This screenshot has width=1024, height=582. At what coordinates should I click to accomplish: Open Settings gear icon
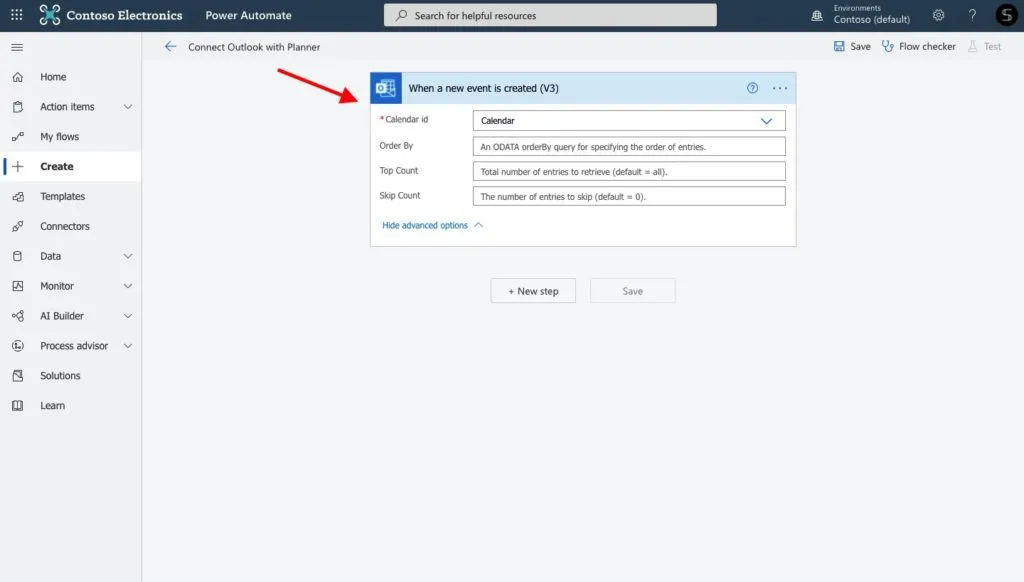938,15
